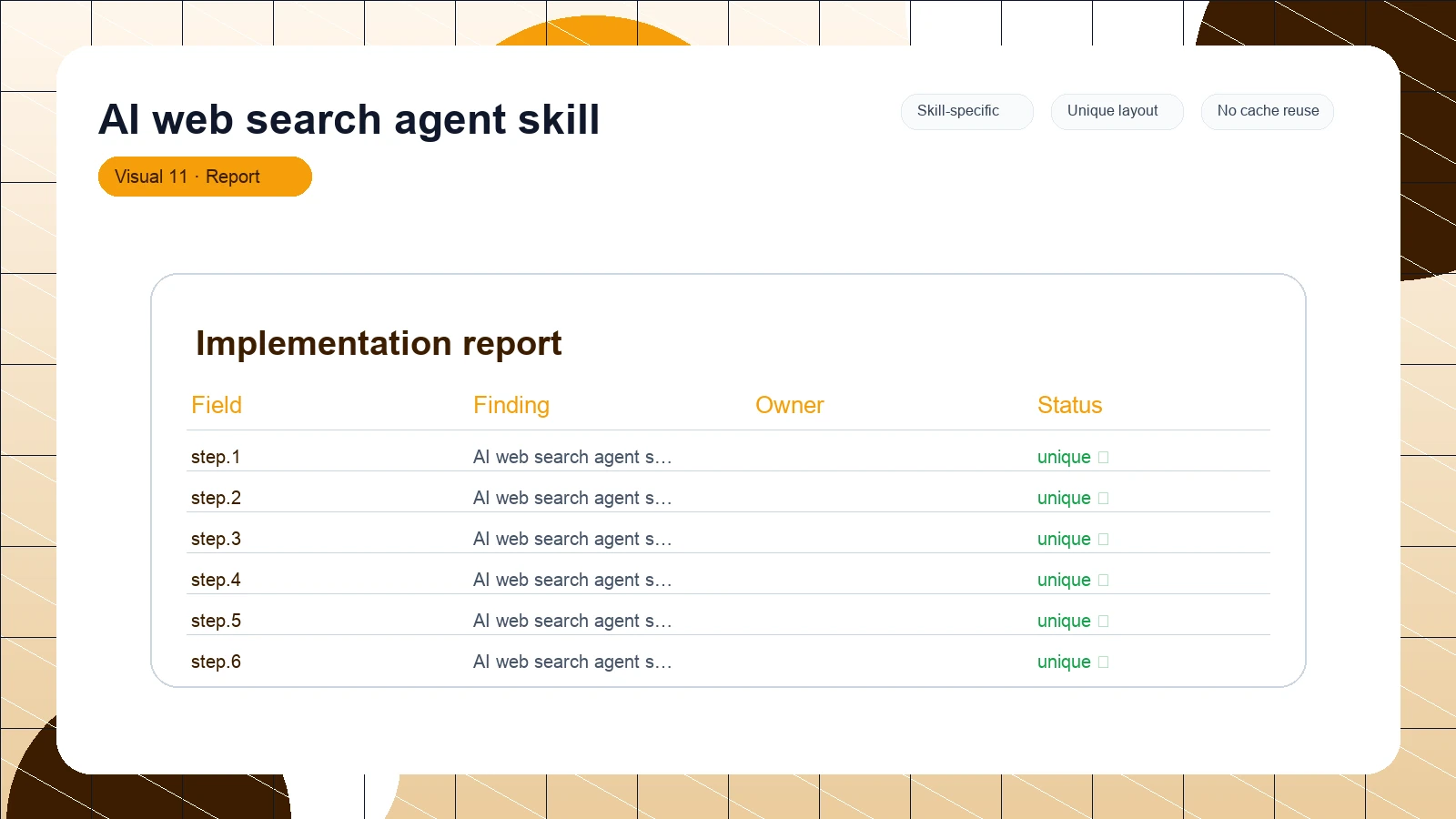Click the finding text in step.4 row

[x=572, y=580]
